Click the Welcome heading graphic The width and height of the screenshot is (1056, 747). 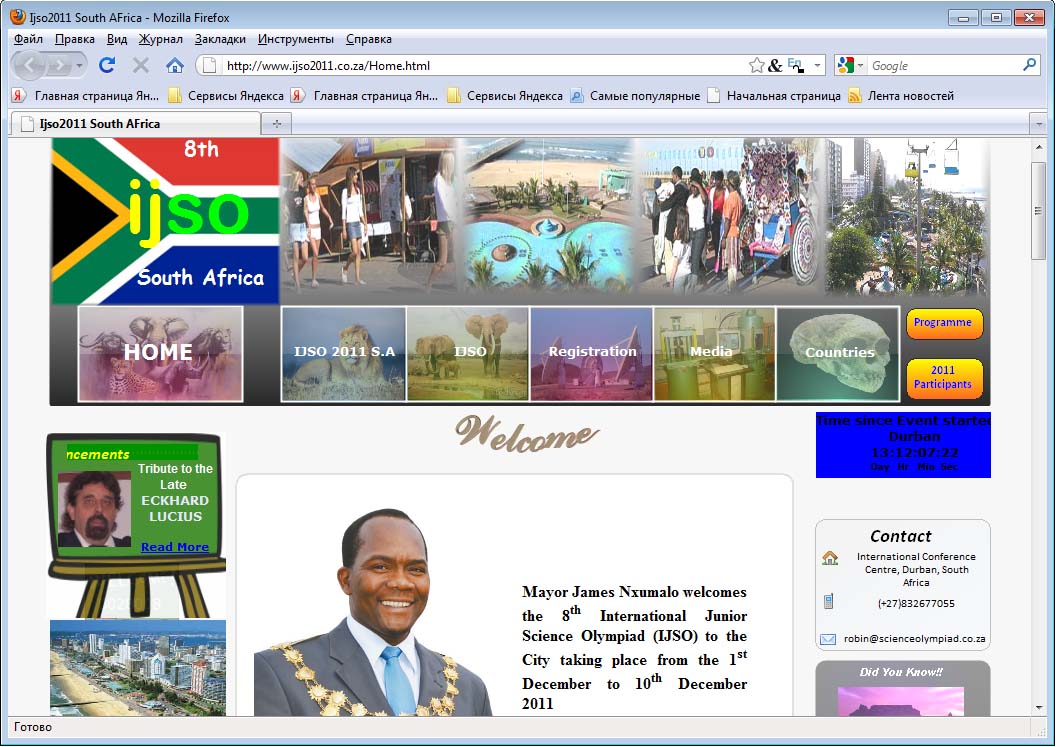coord(526,433)
